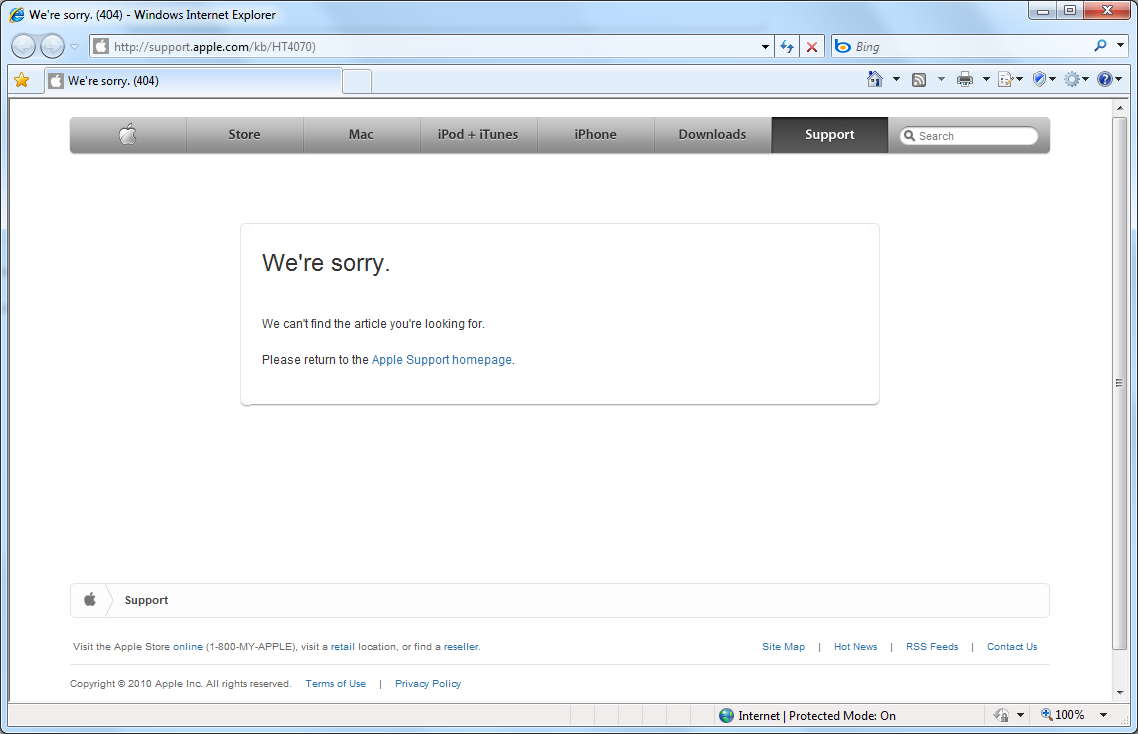Open the status bar privacy dropdown arrow
1138x734 pixels.
coord(1020,715)
